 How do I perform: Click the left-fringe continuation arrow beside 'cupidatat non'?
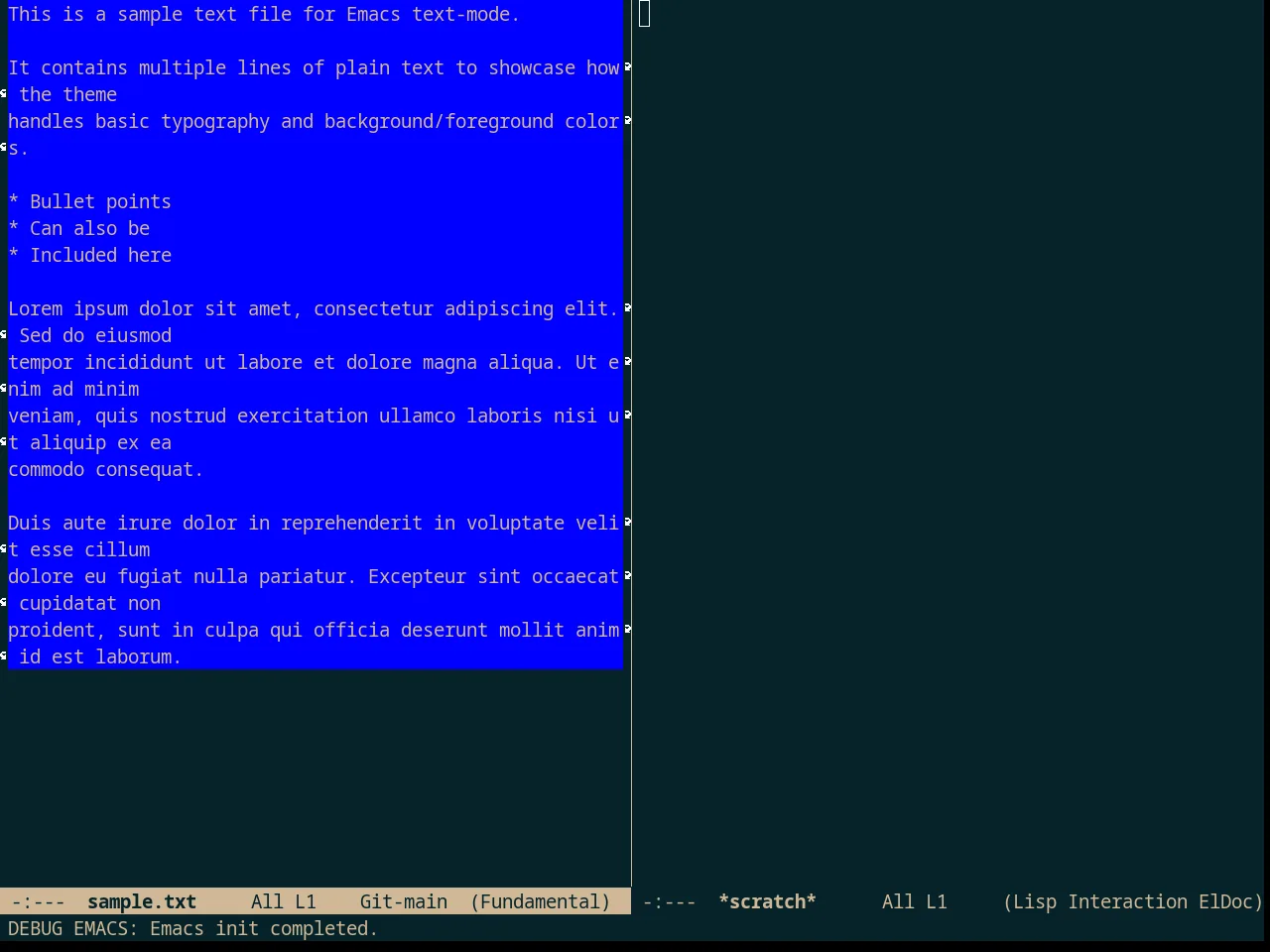click(4, 602)
